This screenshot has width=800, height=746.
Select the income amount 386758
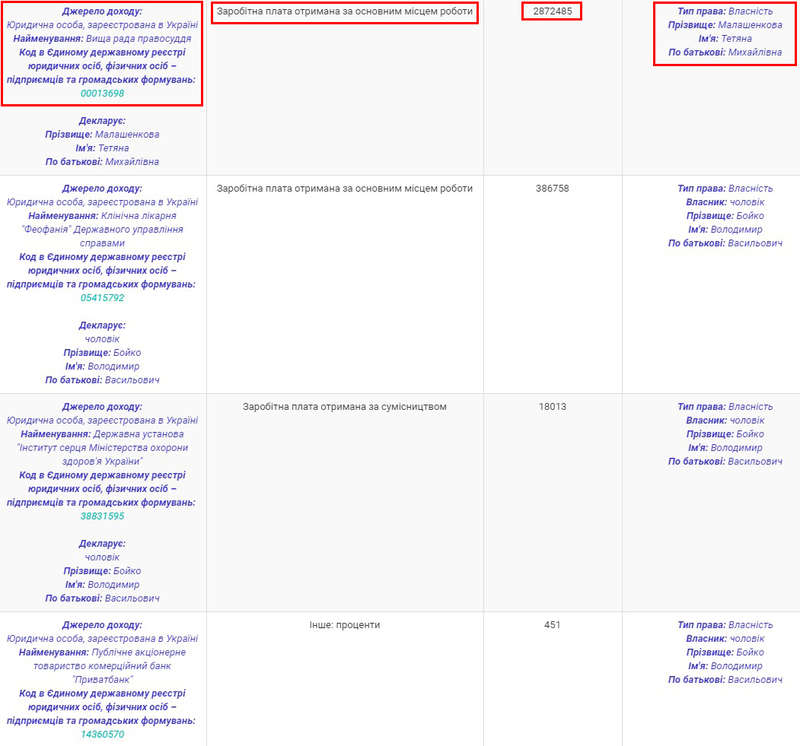[552, 188]
